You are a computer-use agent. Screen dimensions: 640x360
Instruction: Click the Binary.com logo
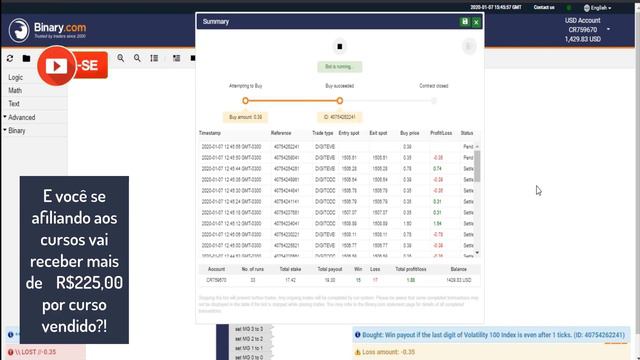pyautogui.click(x=47, y=30)
